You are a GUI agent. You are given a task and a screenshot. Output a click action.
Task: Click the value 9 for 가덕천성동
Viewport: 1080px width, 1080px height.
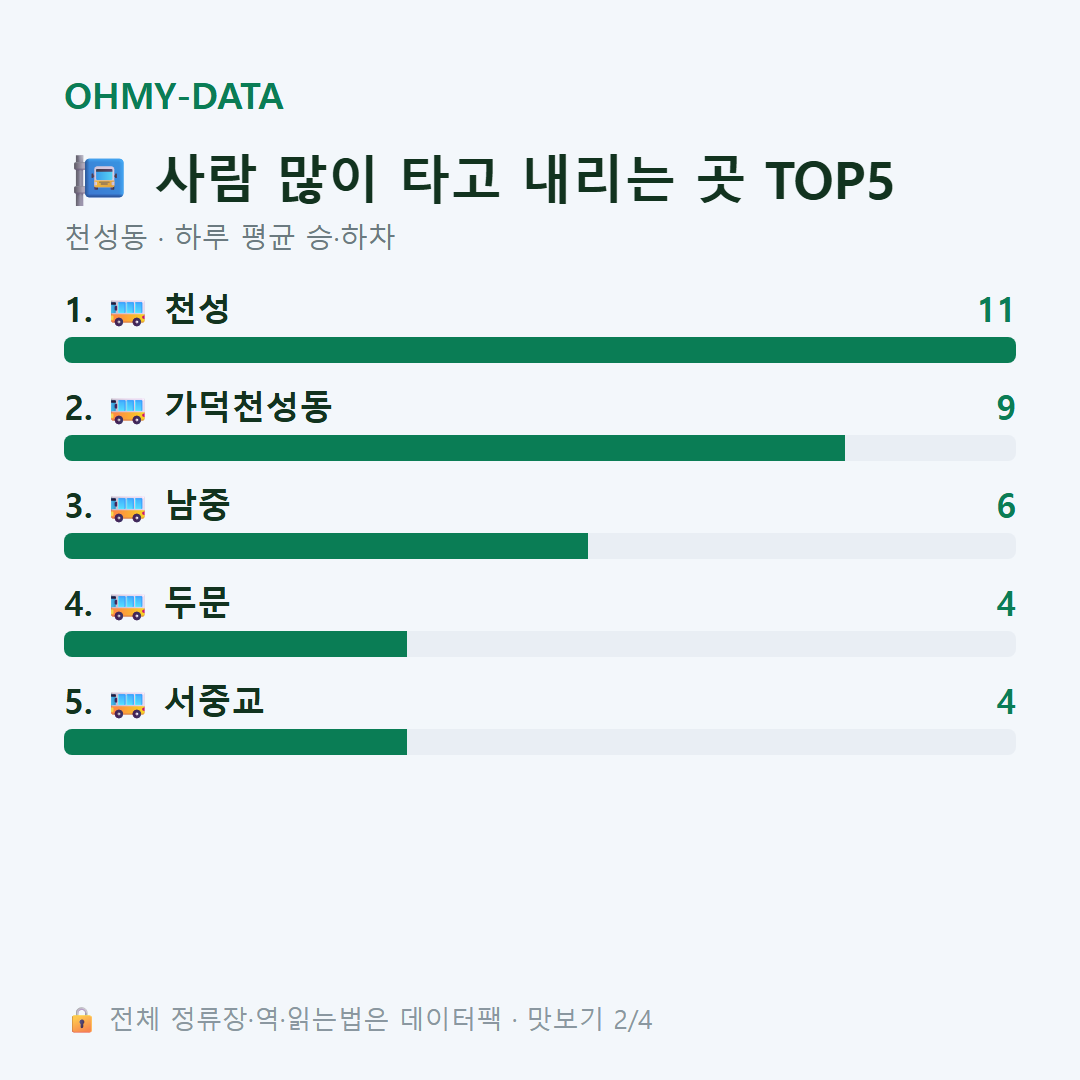(1006, 408)
